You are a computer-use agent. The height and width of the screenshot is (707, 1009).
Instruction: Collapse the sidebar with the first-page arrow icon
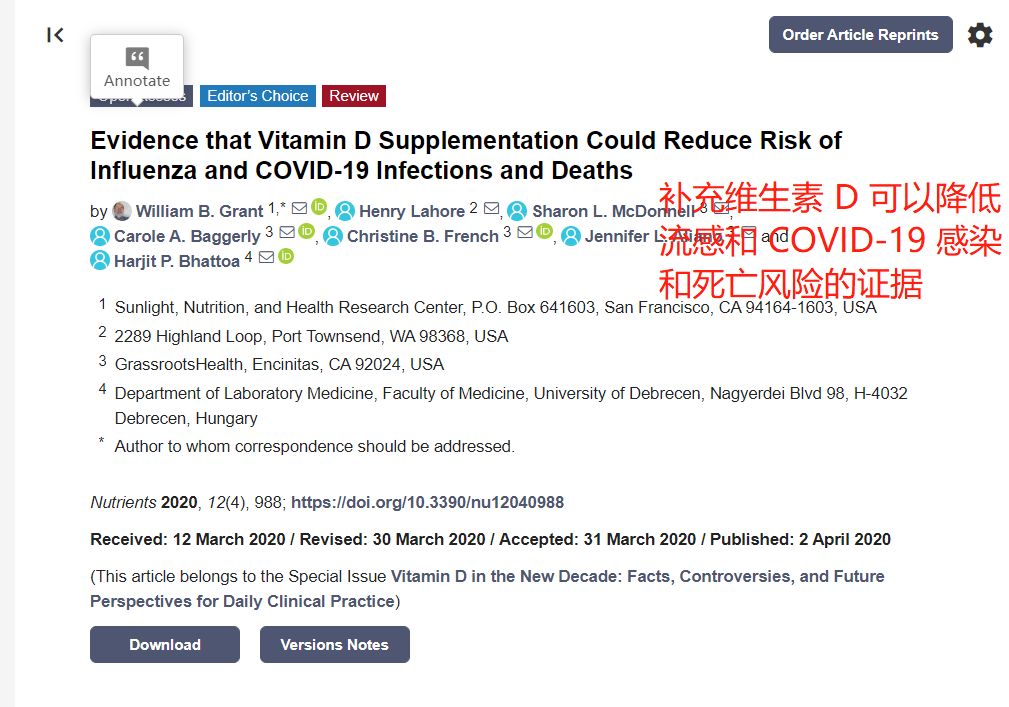pos(55,35)
